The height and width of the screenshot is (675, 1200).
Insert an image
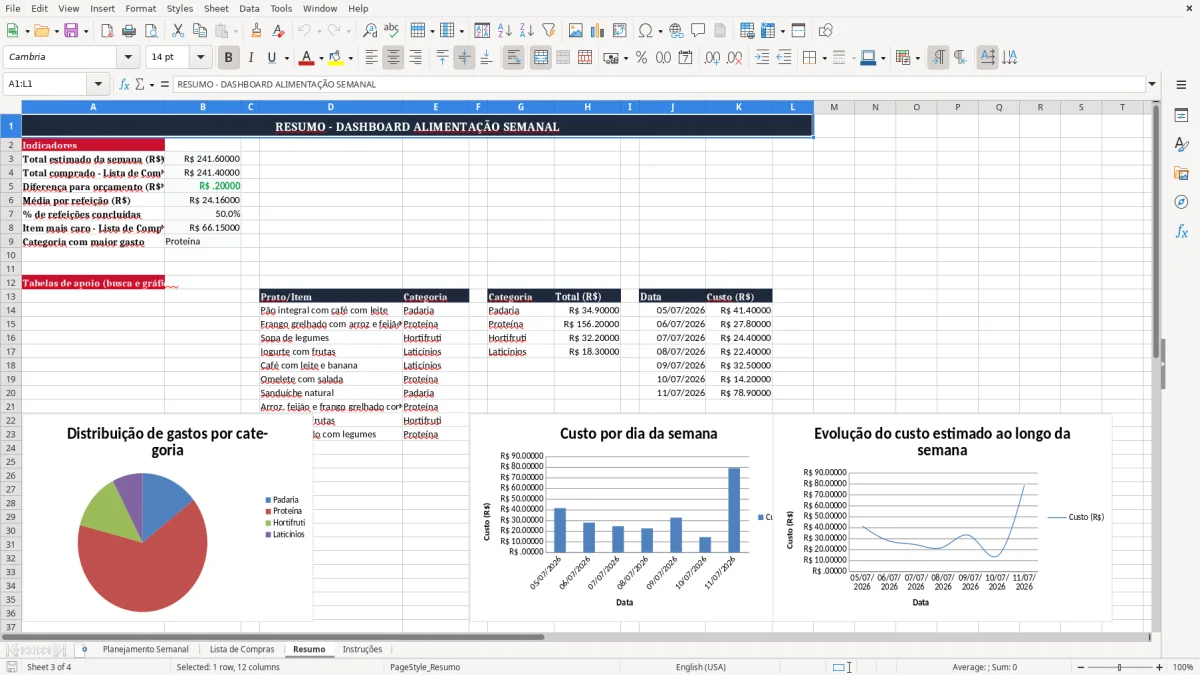[x=575, y=31]
